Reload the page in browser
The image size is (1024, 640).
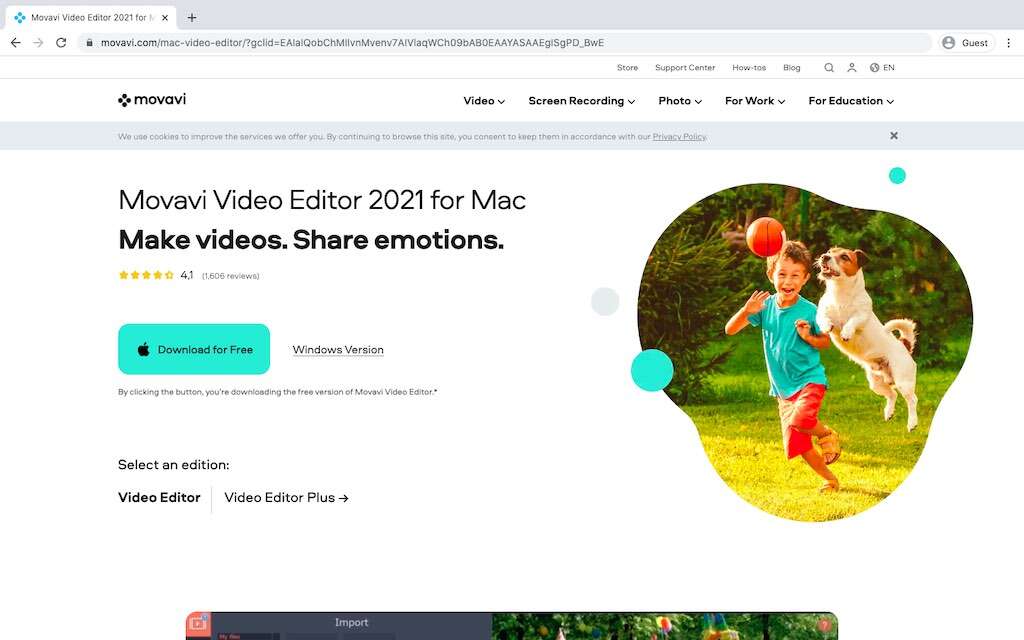pos(61,43)
